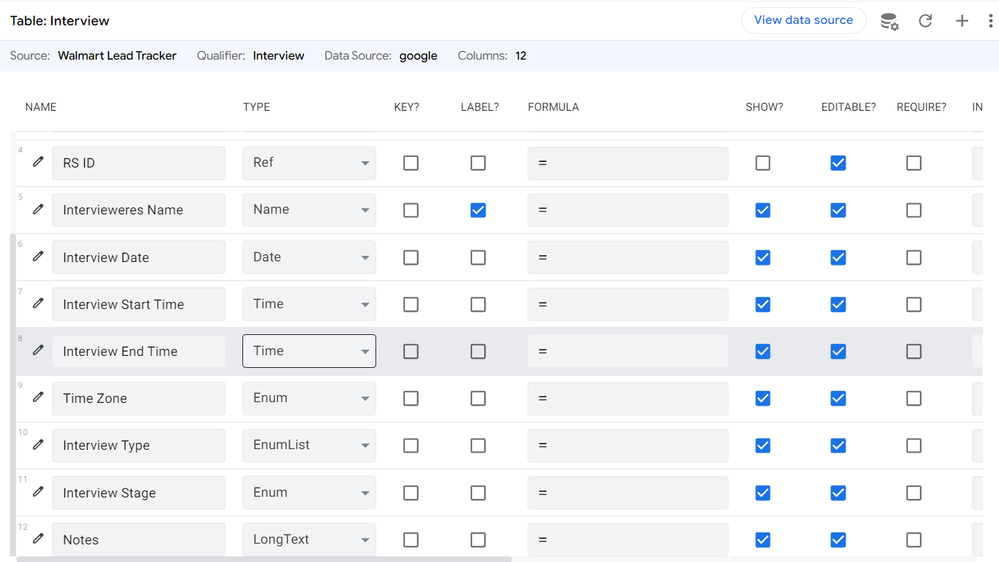
Task: Open table settings database gear icon
Action: click(889, 21)
